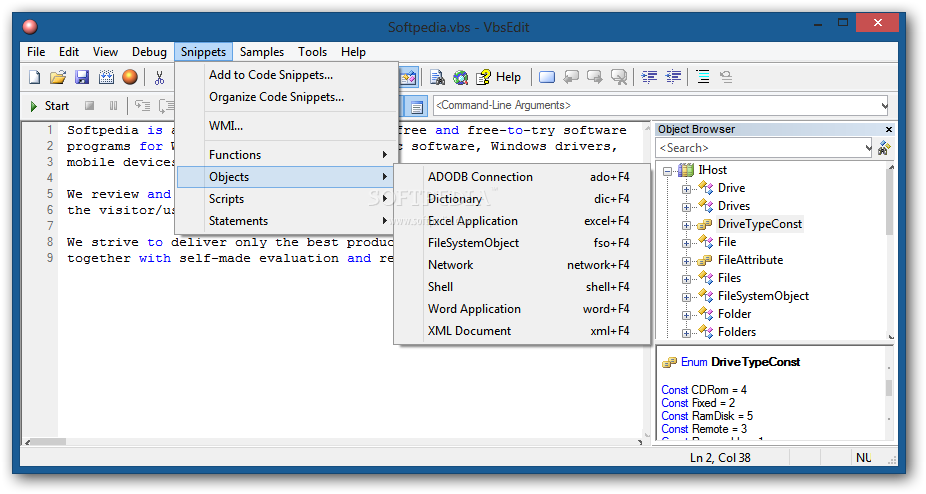This screenshot has width=926, height=494.
Task: Open the Command-Line Arguments dropdown
Action: pyautogui.click(x=884, y=106)
